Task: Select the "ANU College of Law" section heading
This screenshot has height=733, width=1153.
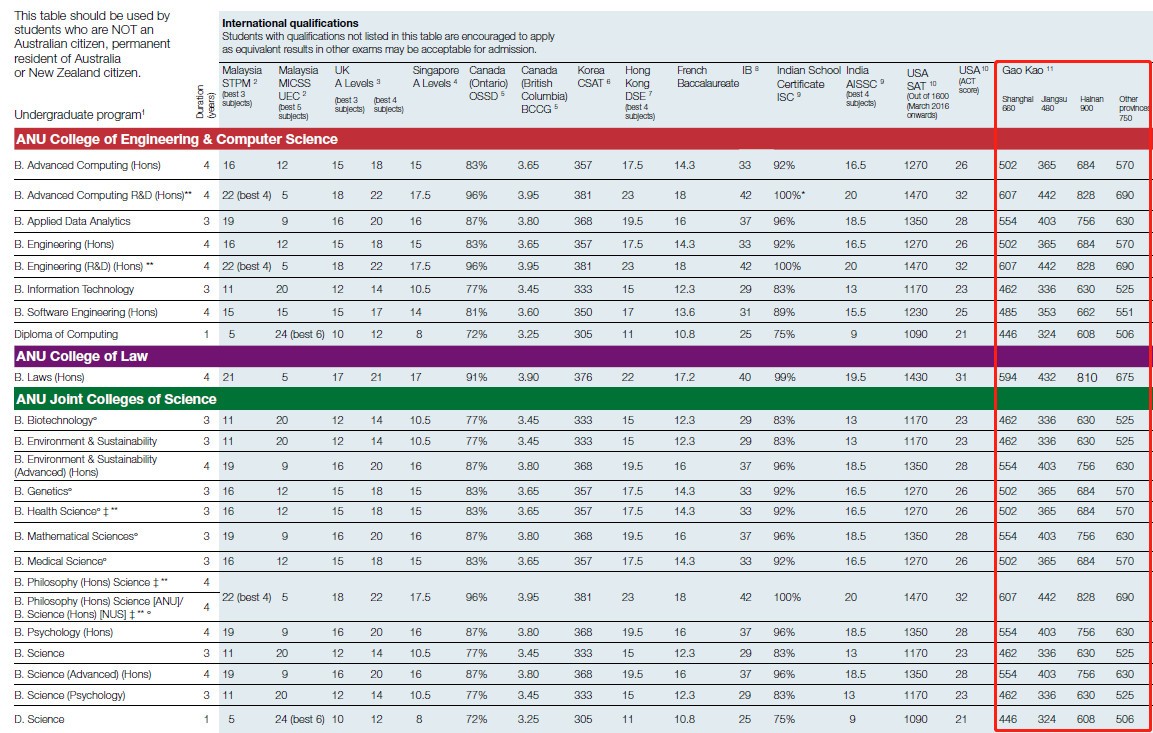Action: click(x=81, y=357)
